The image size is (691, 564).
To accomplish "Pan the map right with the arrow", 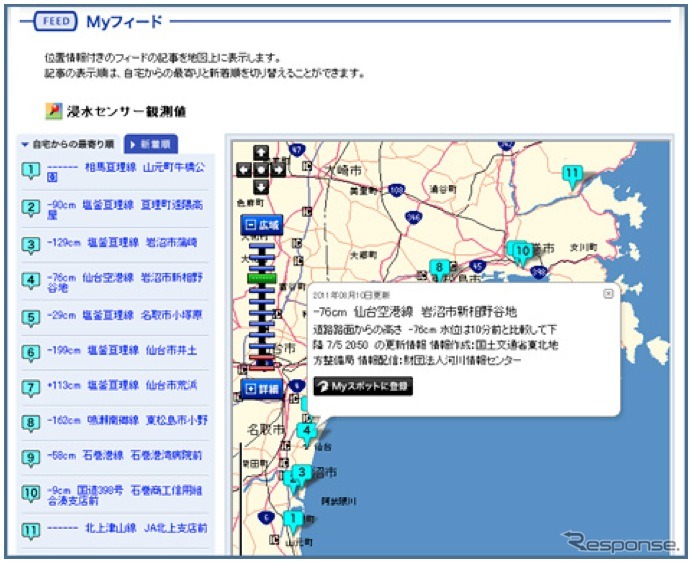I will (x=277, y=170).
